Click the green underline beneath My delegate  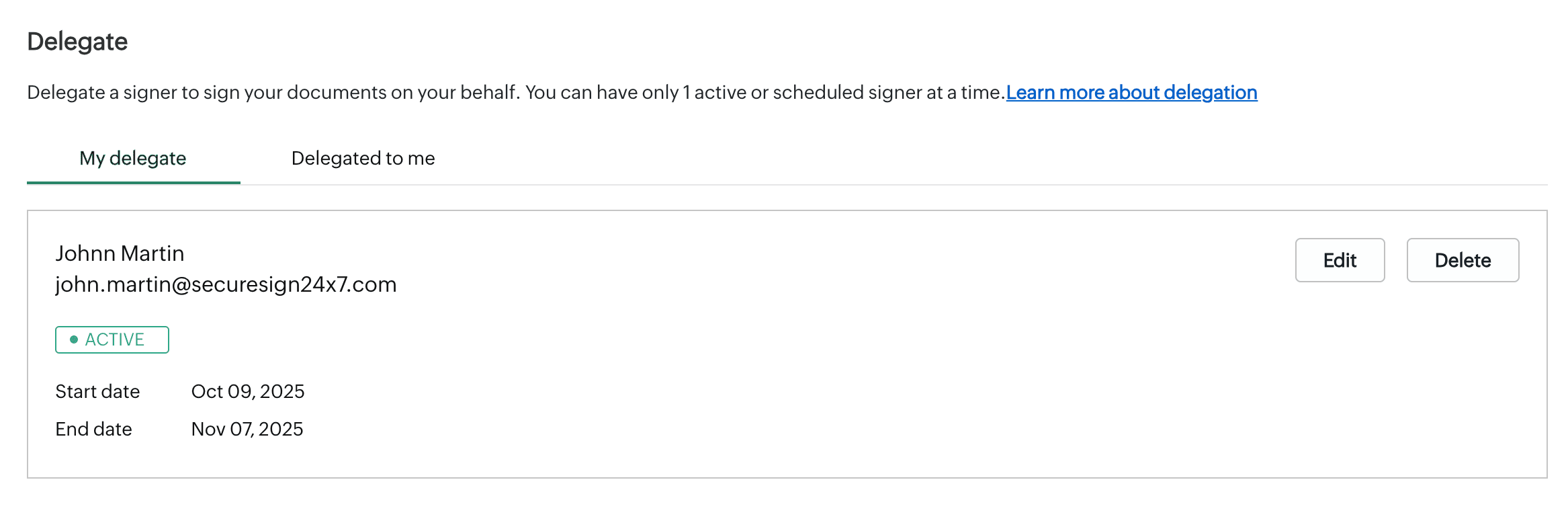(133, 182)
